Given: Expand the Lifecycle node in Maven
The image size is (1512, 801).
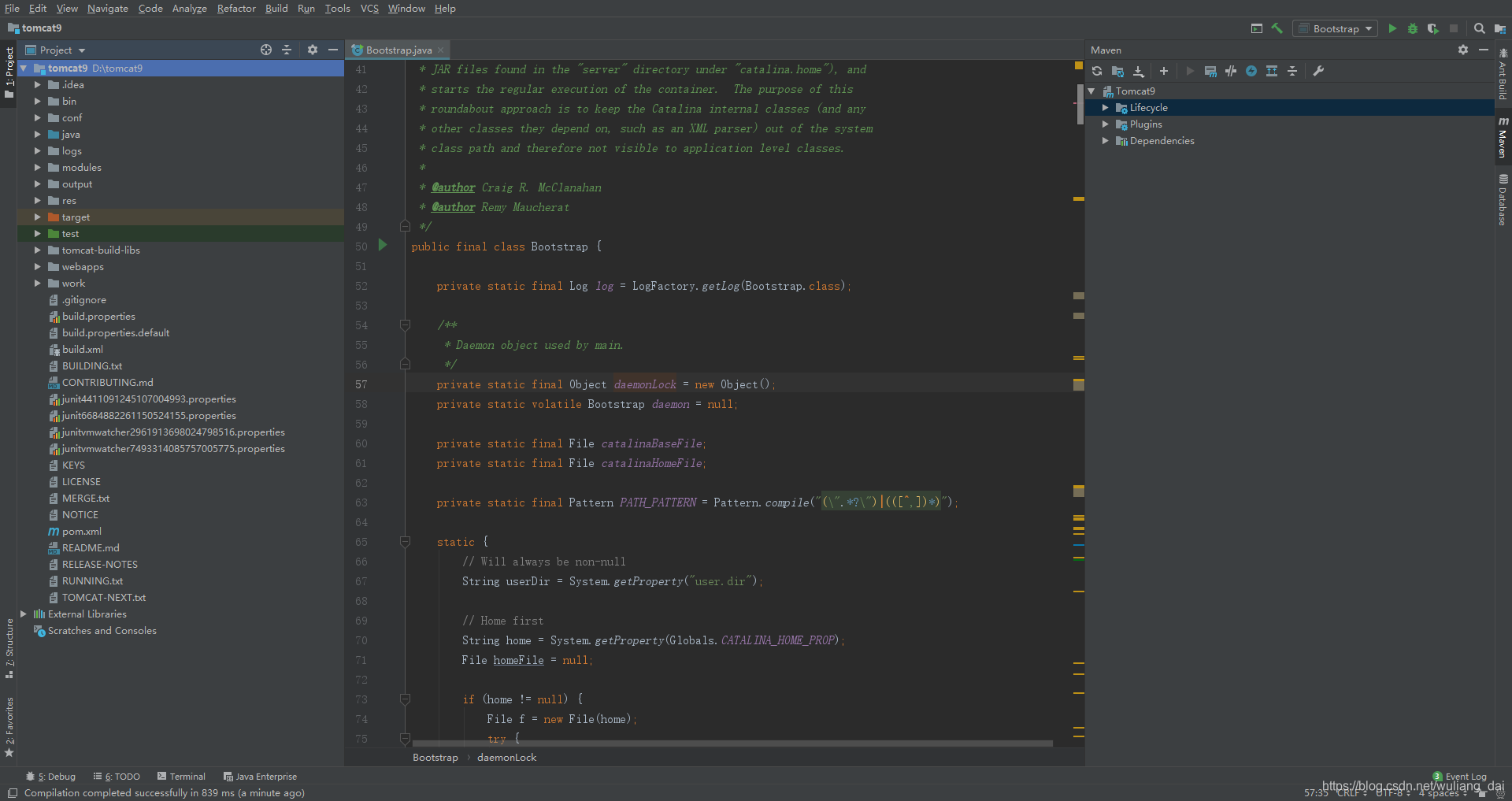Looking at the screenshot, I should click(1106, 108).
